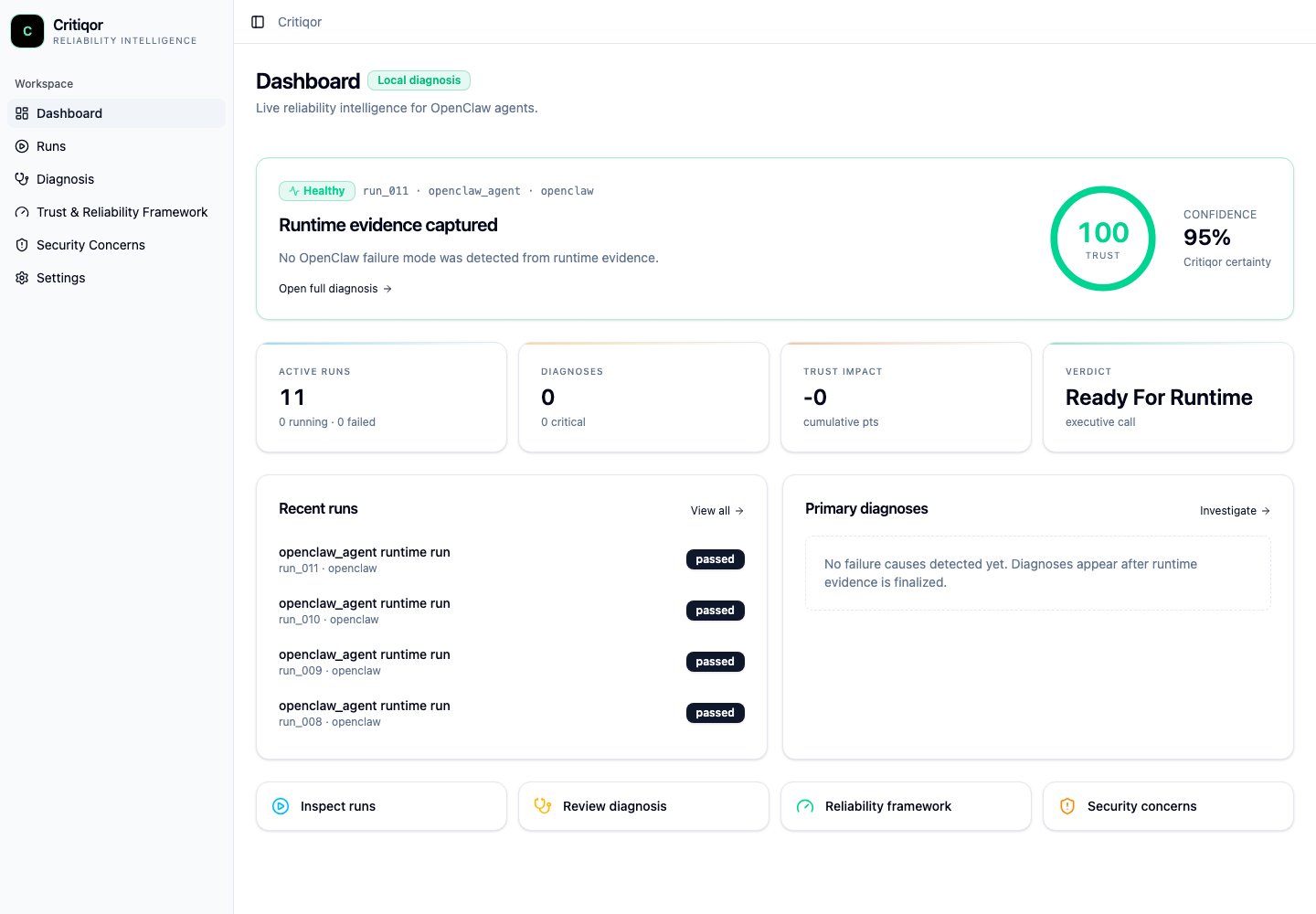Click the Verdict Ready For Runtime card

click(1168, 398)
